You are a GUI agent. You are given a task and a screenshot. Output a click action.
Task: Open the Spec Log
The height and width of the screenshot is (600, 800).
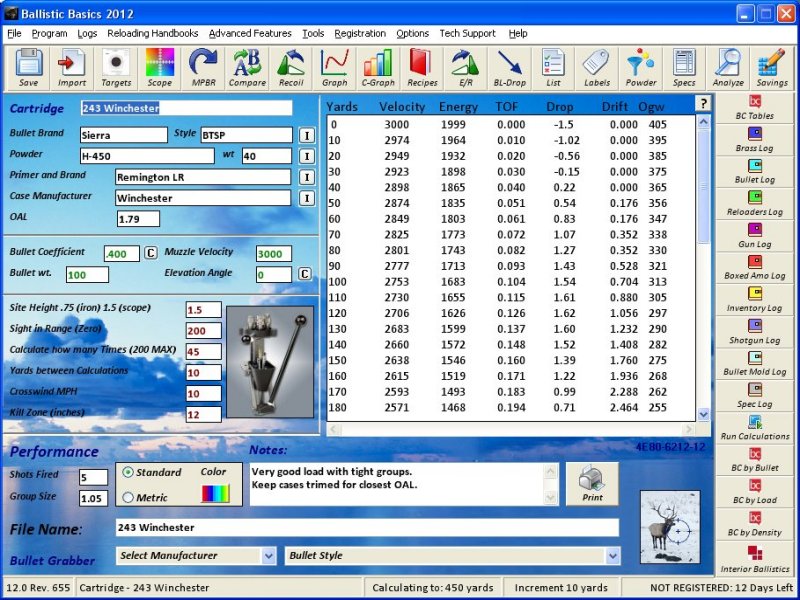pyautogui.click(x=755, y=396)
